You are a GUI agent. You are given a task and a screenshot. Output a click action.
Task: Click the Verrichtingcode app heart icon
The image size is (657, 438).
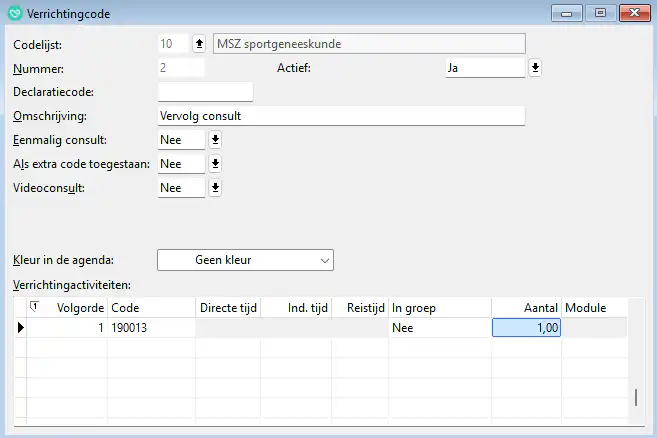click(x=14, y=13)
